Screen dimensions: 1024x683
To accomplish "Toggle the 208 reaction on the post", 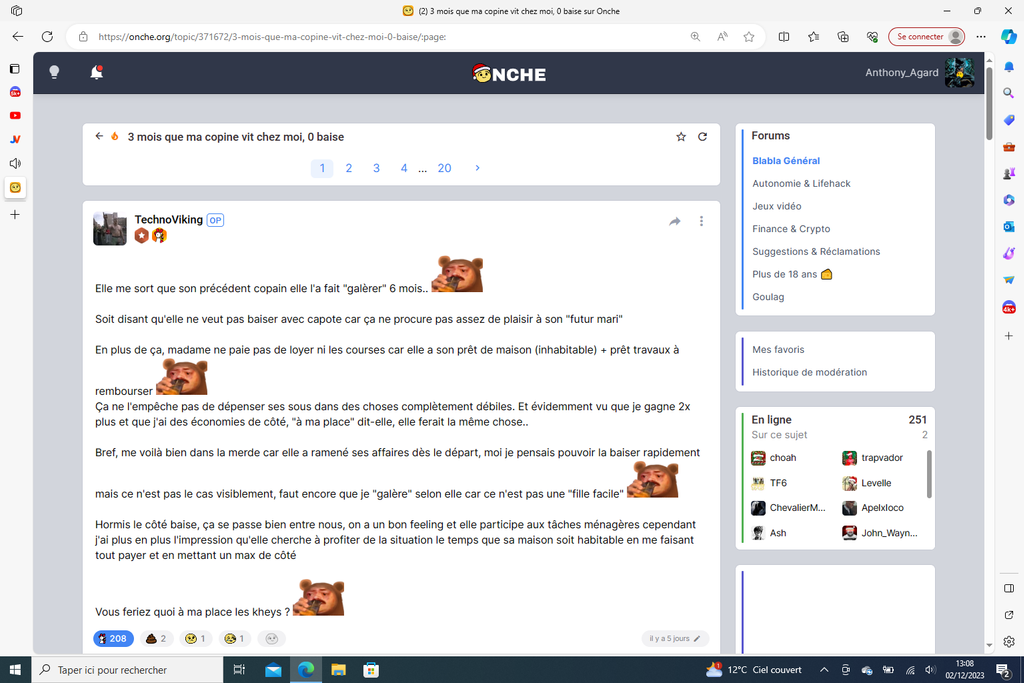I will tap(113, 638).
